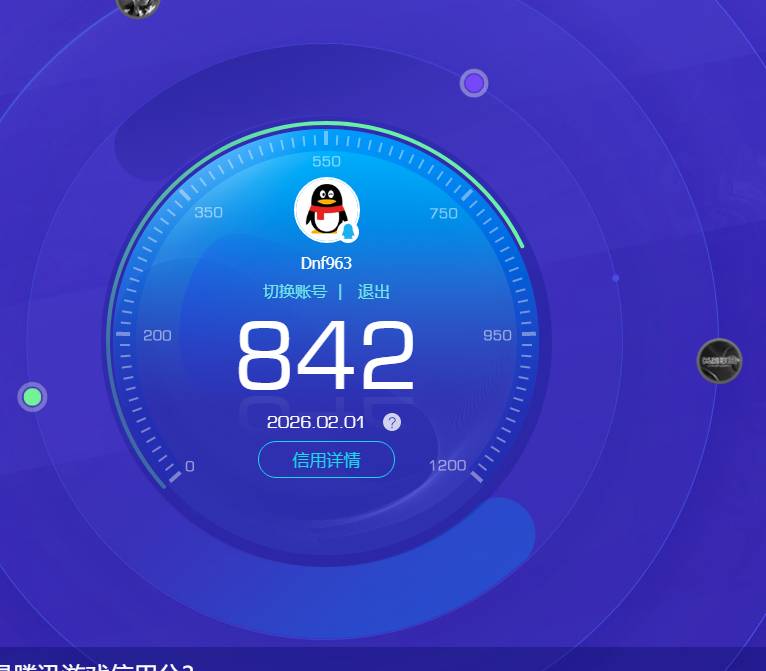Screen dimensions: 766x671
Task: Click the 1200 maximum gauge label
Action: [x=447, y=466]
